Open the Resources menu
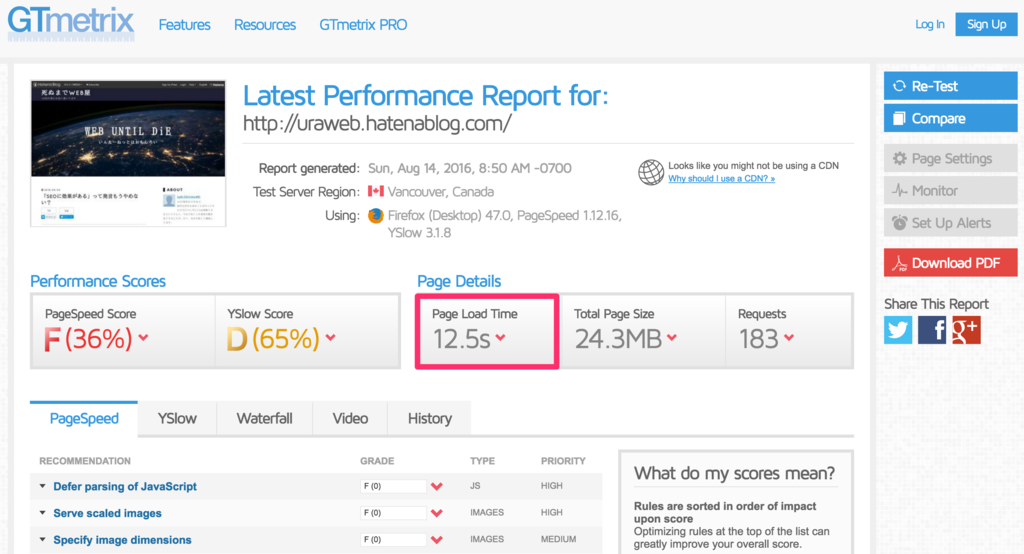Viewport: 1024px width, 554px height. 264,25
